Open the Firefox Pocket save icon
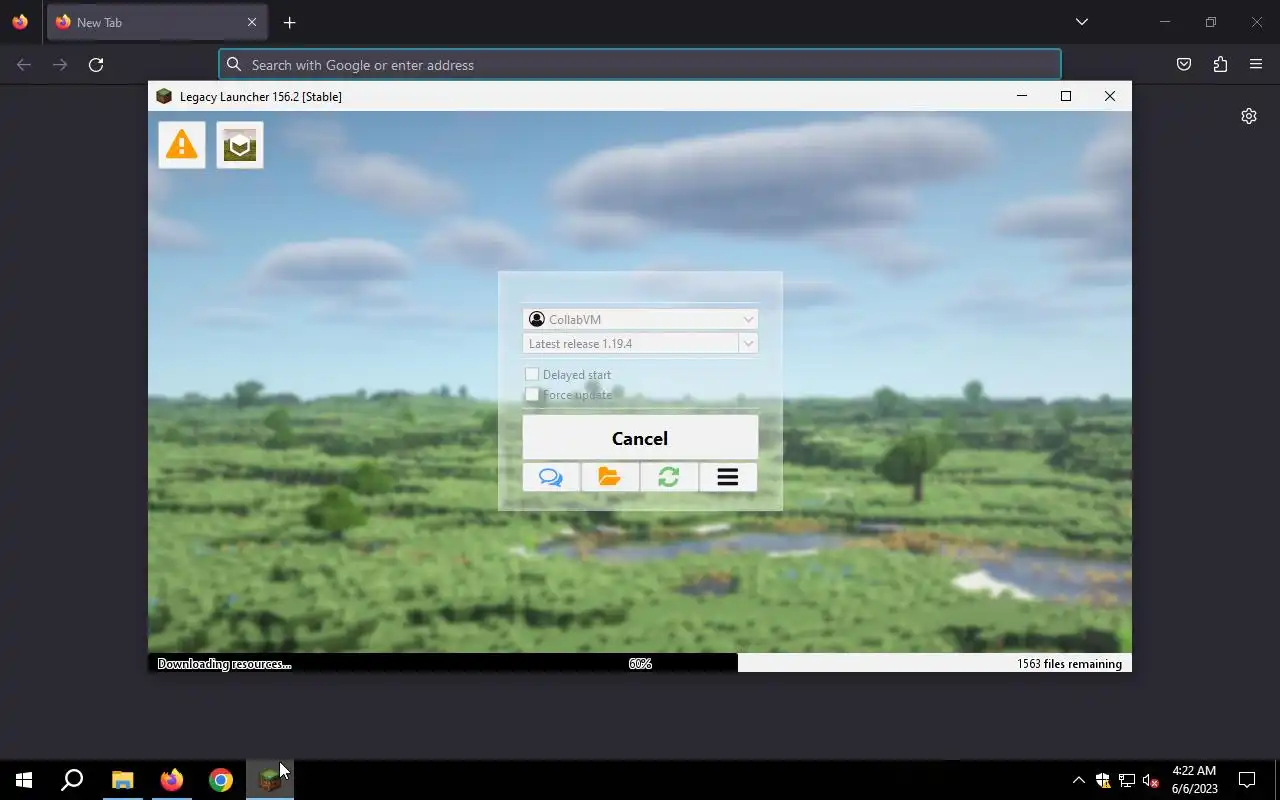This screenshot has width=1280, height=800. tap(1184, 65)
